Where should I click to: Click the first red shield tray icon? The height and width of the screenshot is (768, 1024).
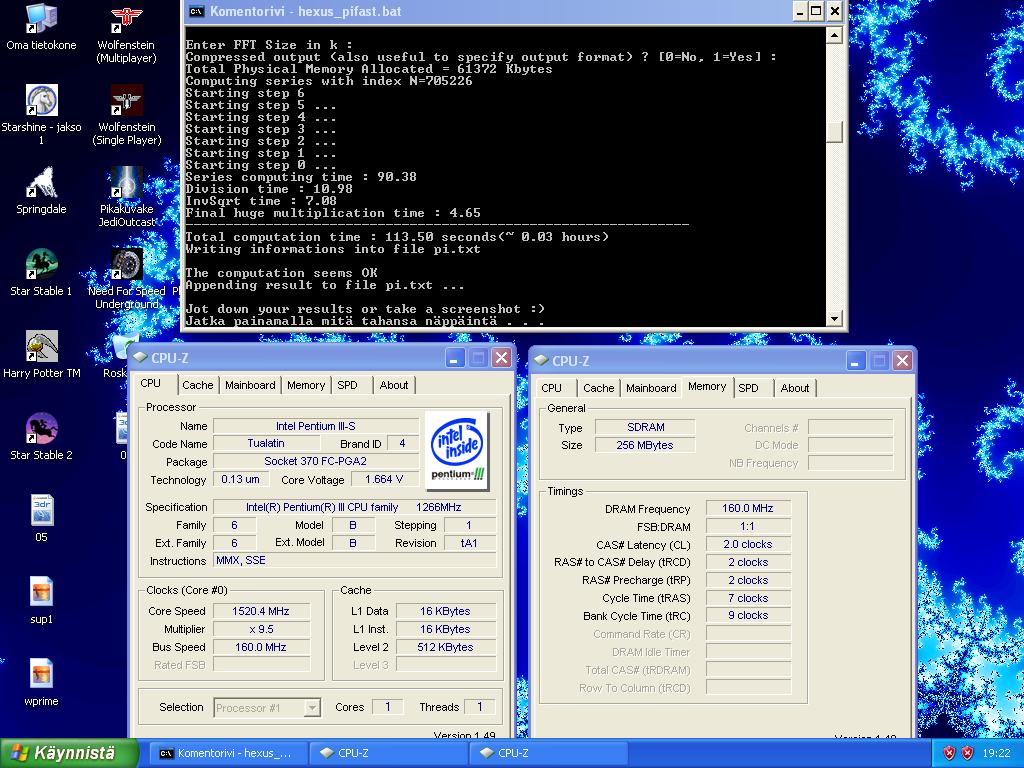click(949, 753)
